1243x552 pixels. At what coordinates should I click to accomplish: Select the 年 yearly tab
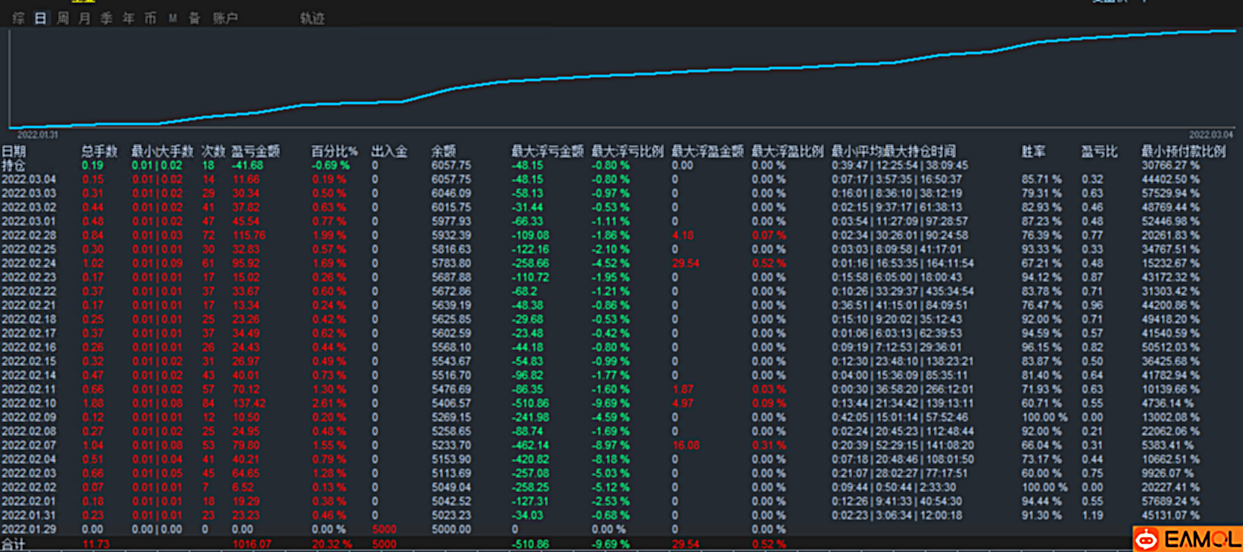point(128,18)
